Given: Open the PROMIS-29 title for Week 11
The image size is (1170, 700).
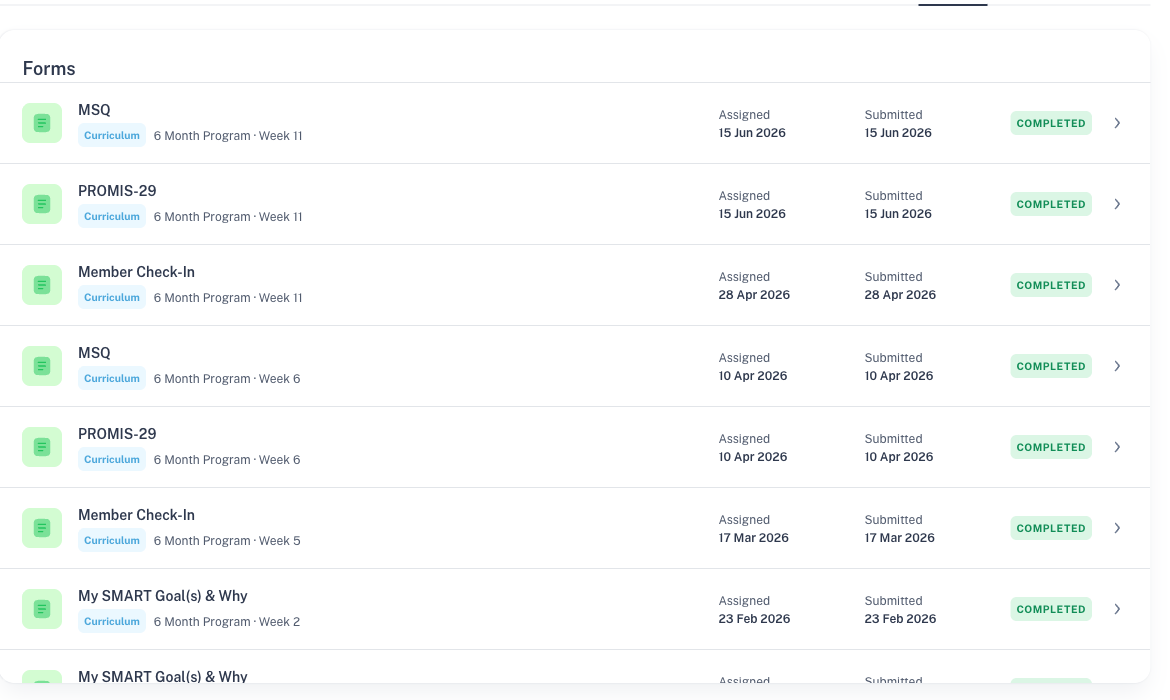Looking at the screenshot, I should click(117, 191).
